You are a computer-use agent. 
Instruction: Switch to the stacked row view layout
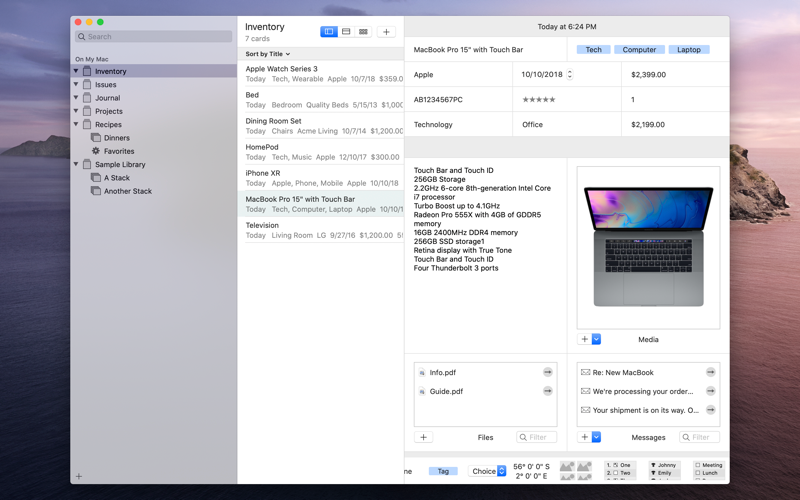[x=346, y=32]
